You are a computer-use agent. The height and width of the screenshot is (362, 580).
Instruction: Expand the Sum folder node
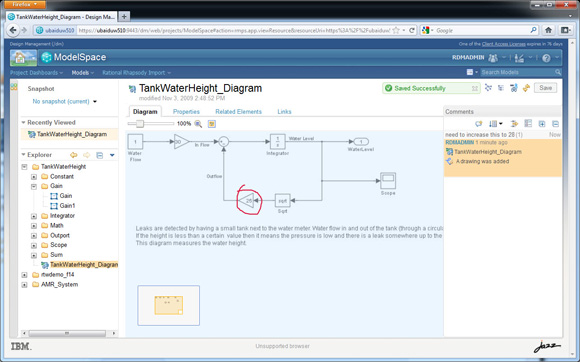pos(34,255)
